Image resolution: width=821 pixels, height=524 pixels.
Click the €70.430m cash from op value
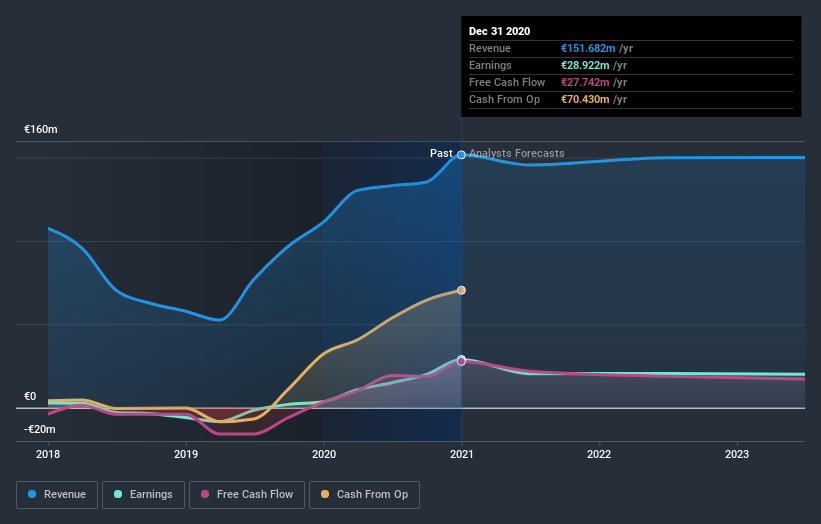click(585, 99)
